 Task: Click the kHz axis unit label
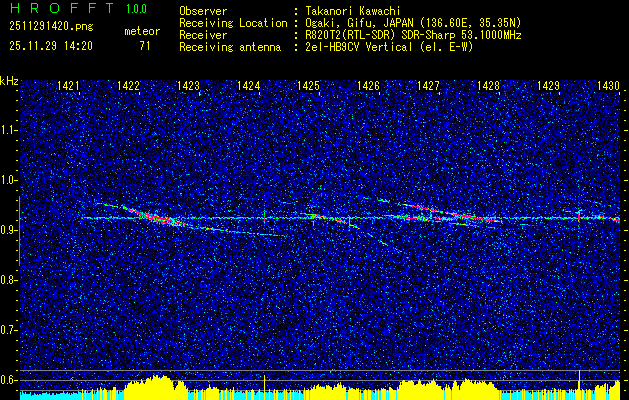[9, 81]
